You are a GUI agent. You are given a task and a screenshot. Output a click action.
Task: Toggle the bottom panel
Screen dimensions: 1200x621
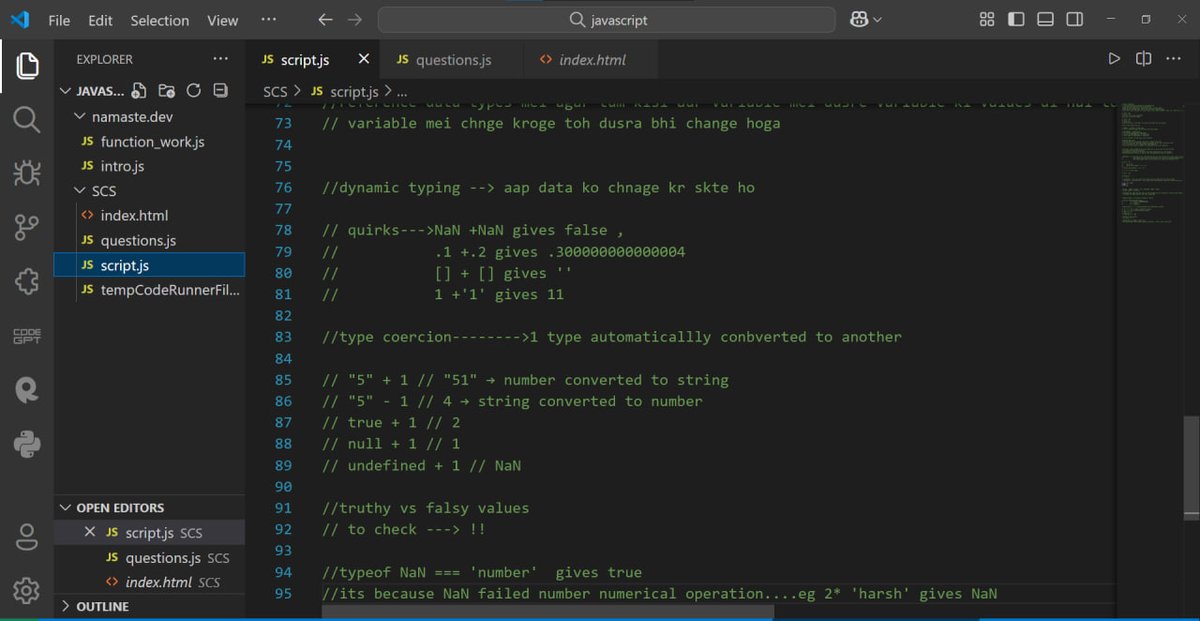pos(1045,20)
